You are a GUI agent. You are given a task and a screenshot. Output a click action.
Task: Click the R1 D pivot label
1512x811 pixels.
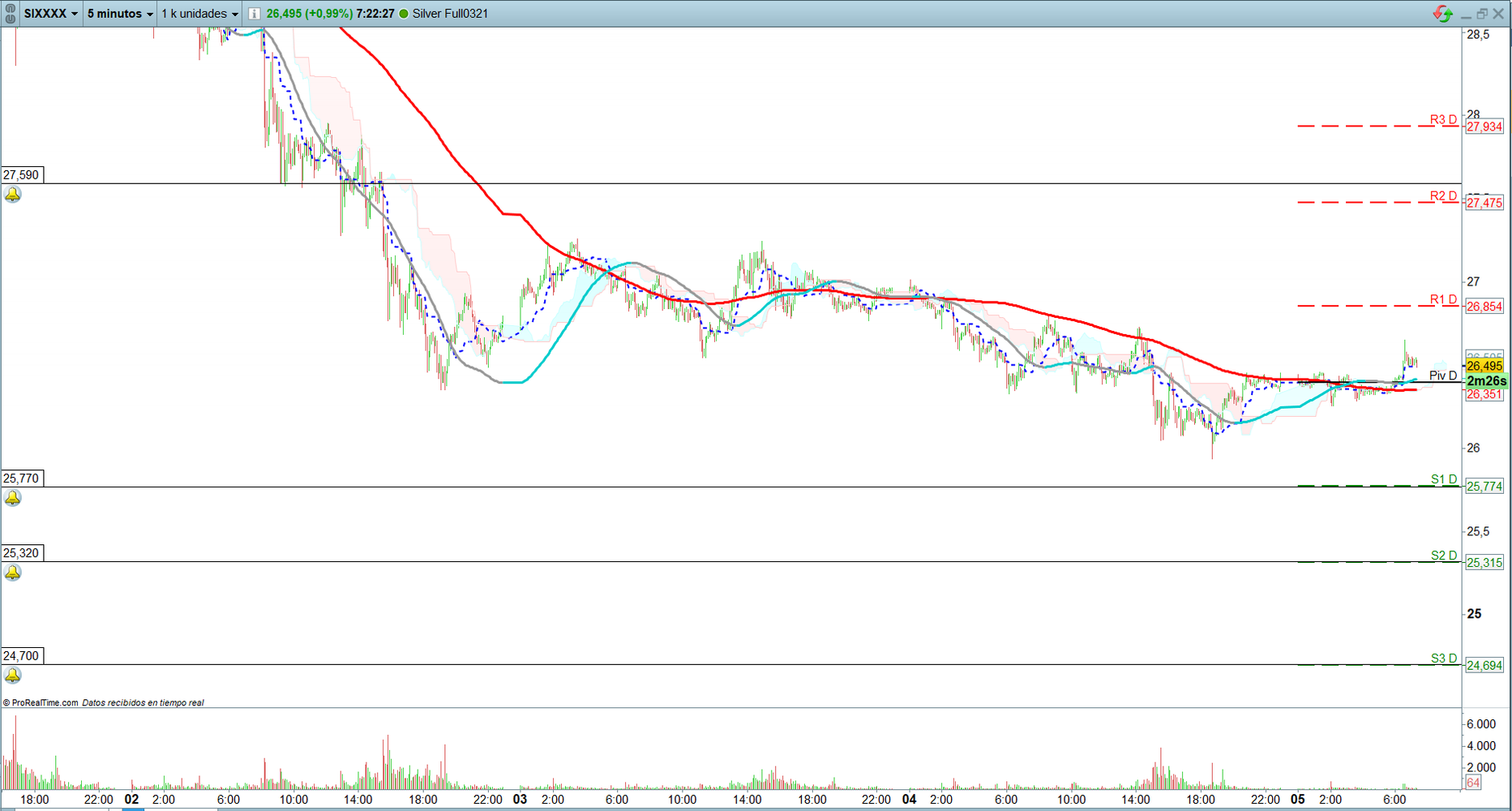pos(1443,299)
